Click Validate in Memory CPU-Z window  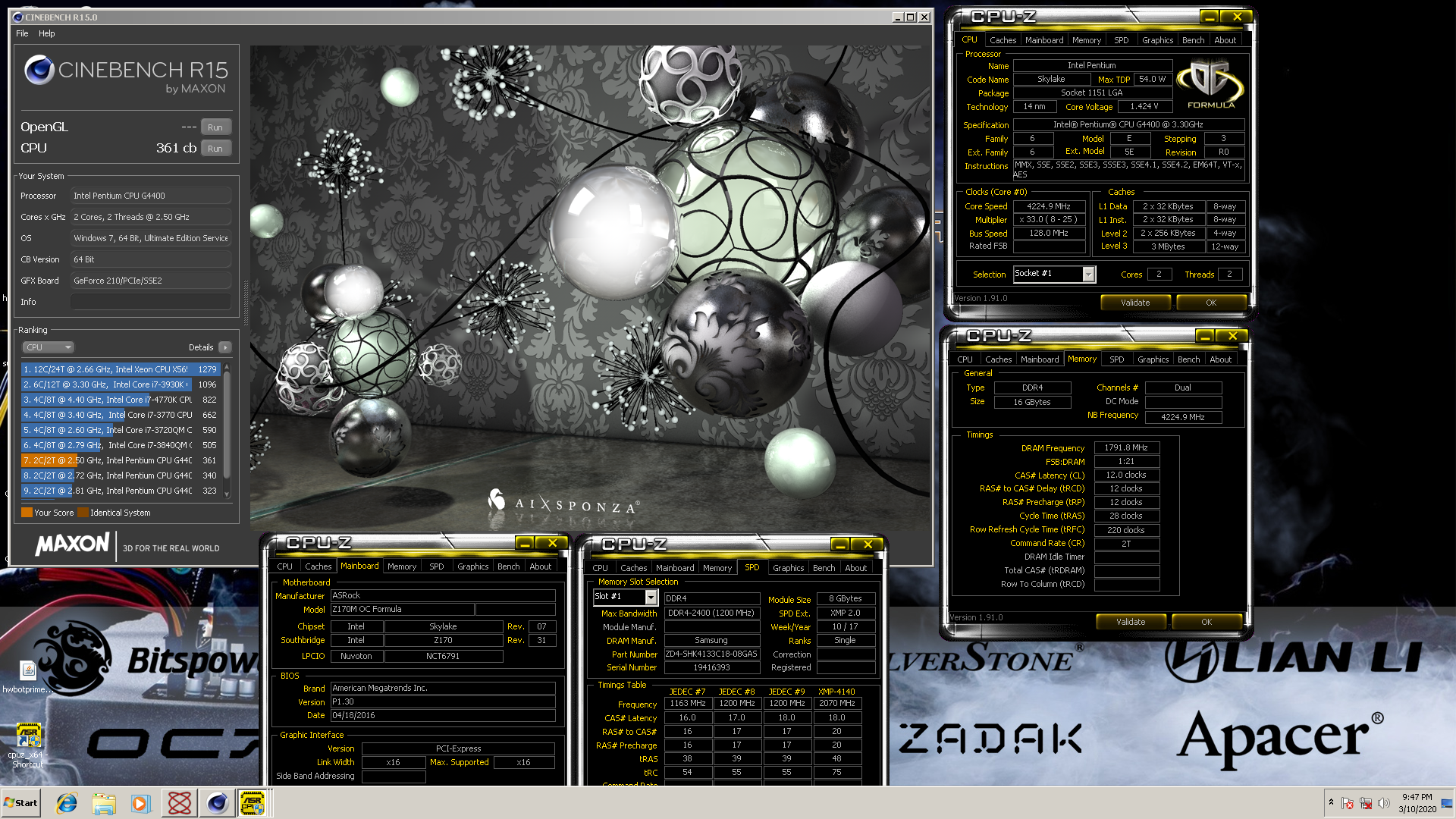tap(1131, 622)
